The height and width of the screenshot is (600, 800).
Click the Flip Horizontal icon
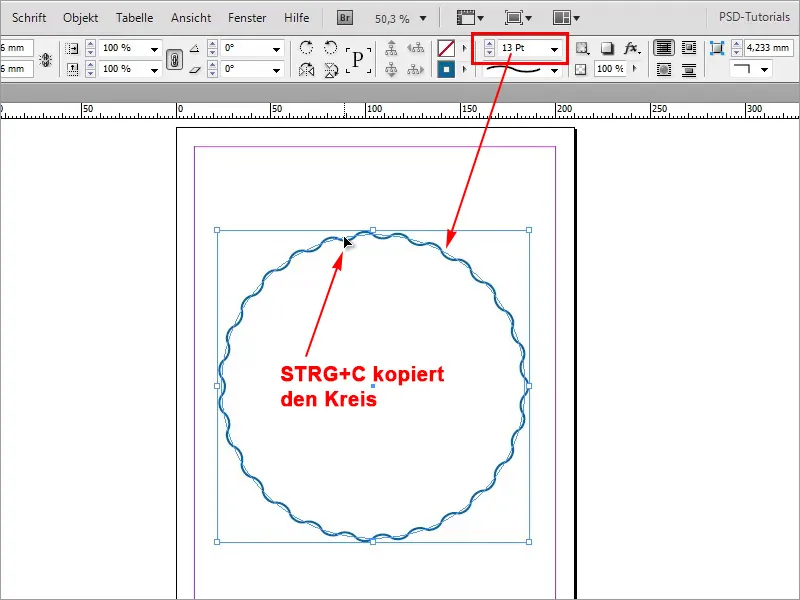(x=308, y=69)
